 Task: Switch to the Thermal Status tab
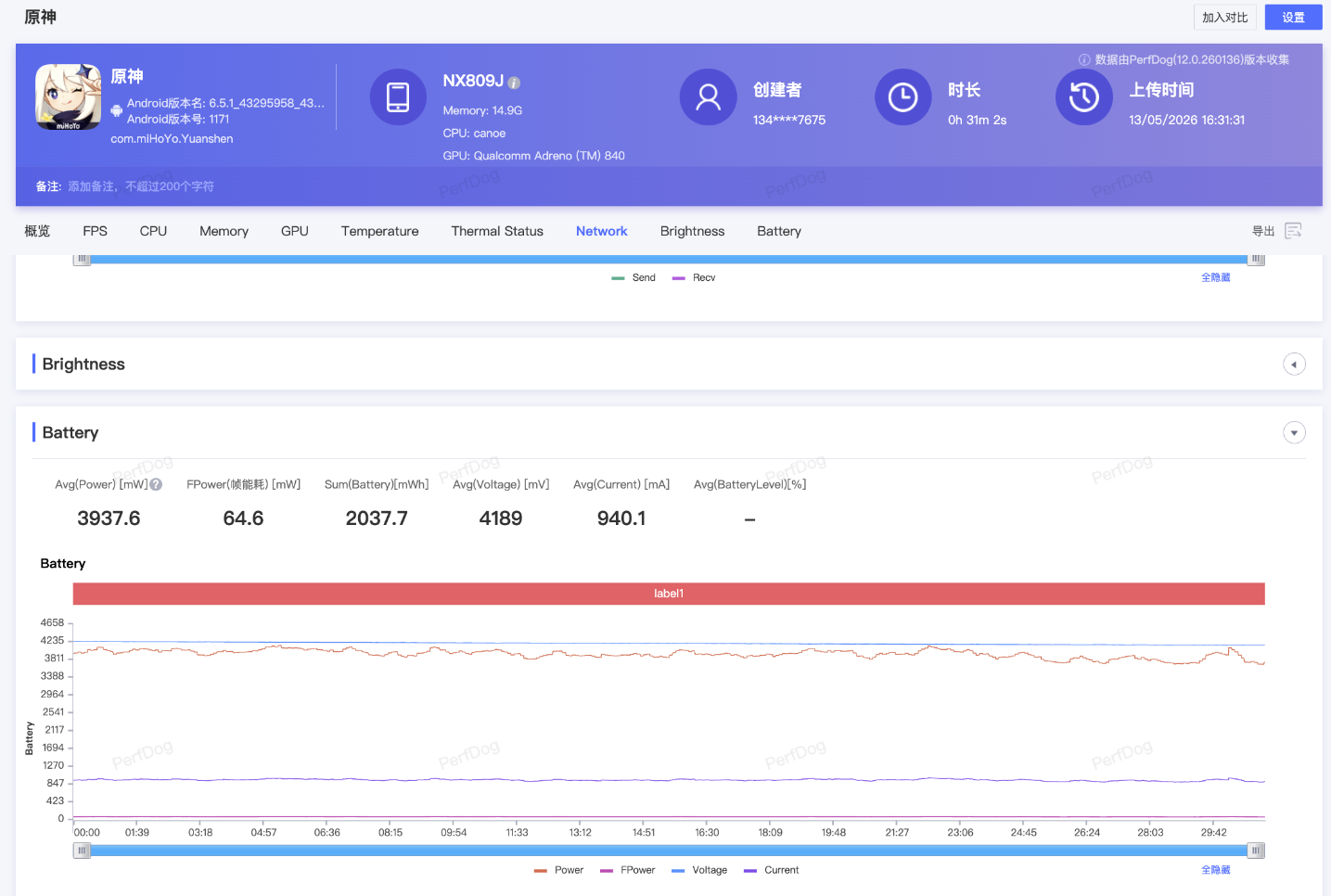(497, 231)
